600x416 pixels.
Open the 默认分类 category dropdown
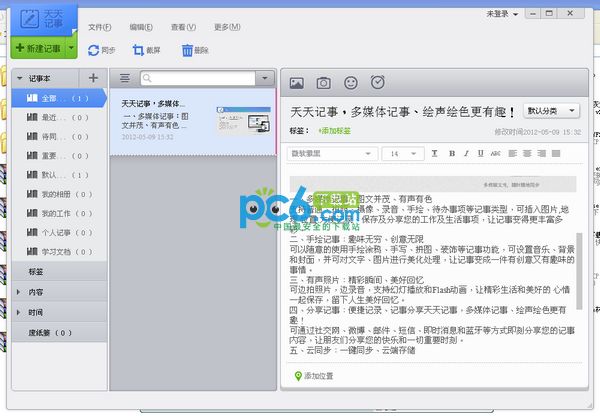tap(553, 111)
